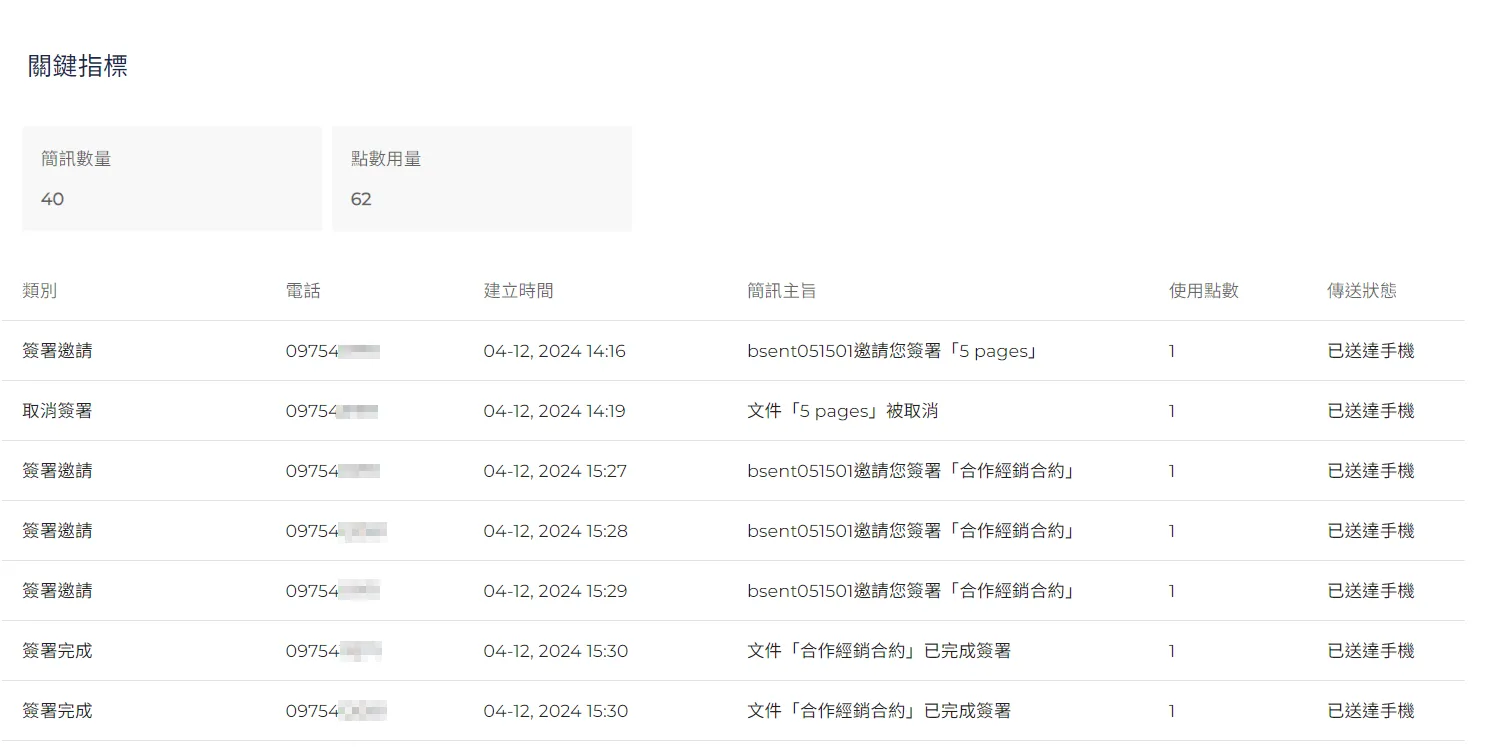Select the 04-12, 2024 15:28 timestamp cell
The image size is (1506, 747).
tap(555, 531)
